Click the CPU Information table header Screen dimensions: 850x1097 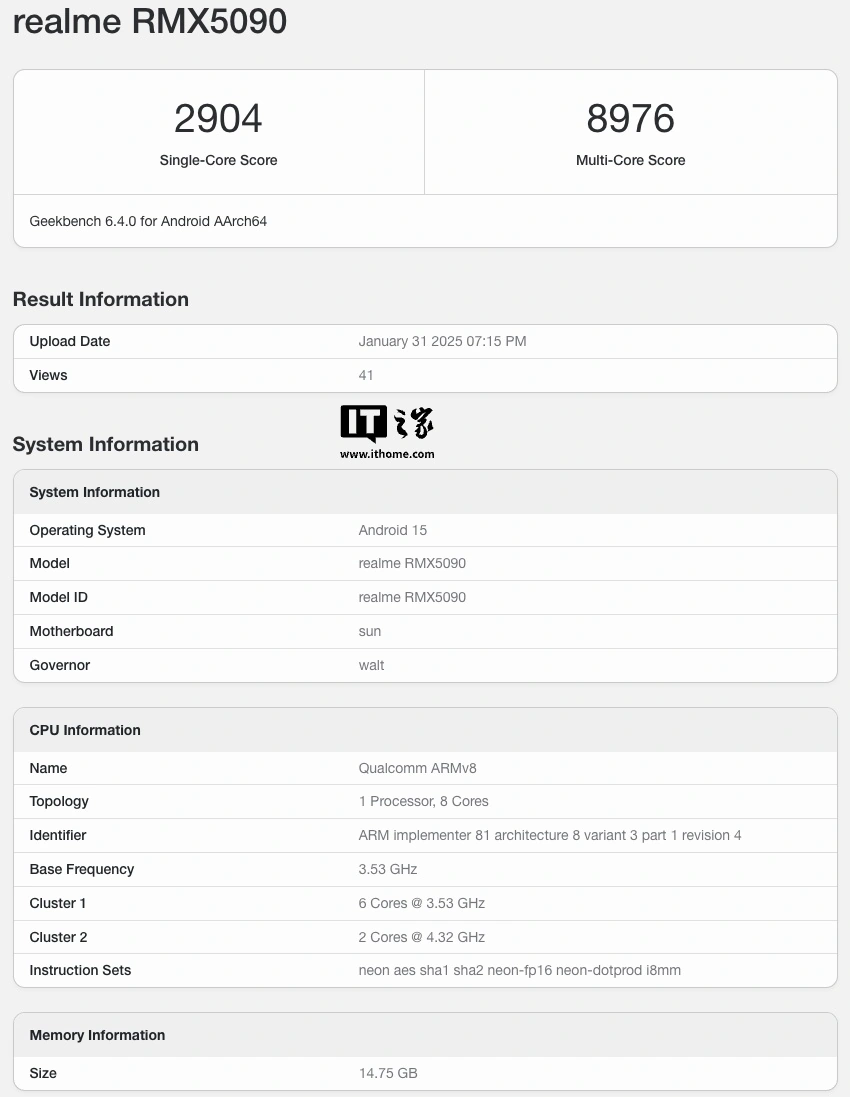coord(85,730)
